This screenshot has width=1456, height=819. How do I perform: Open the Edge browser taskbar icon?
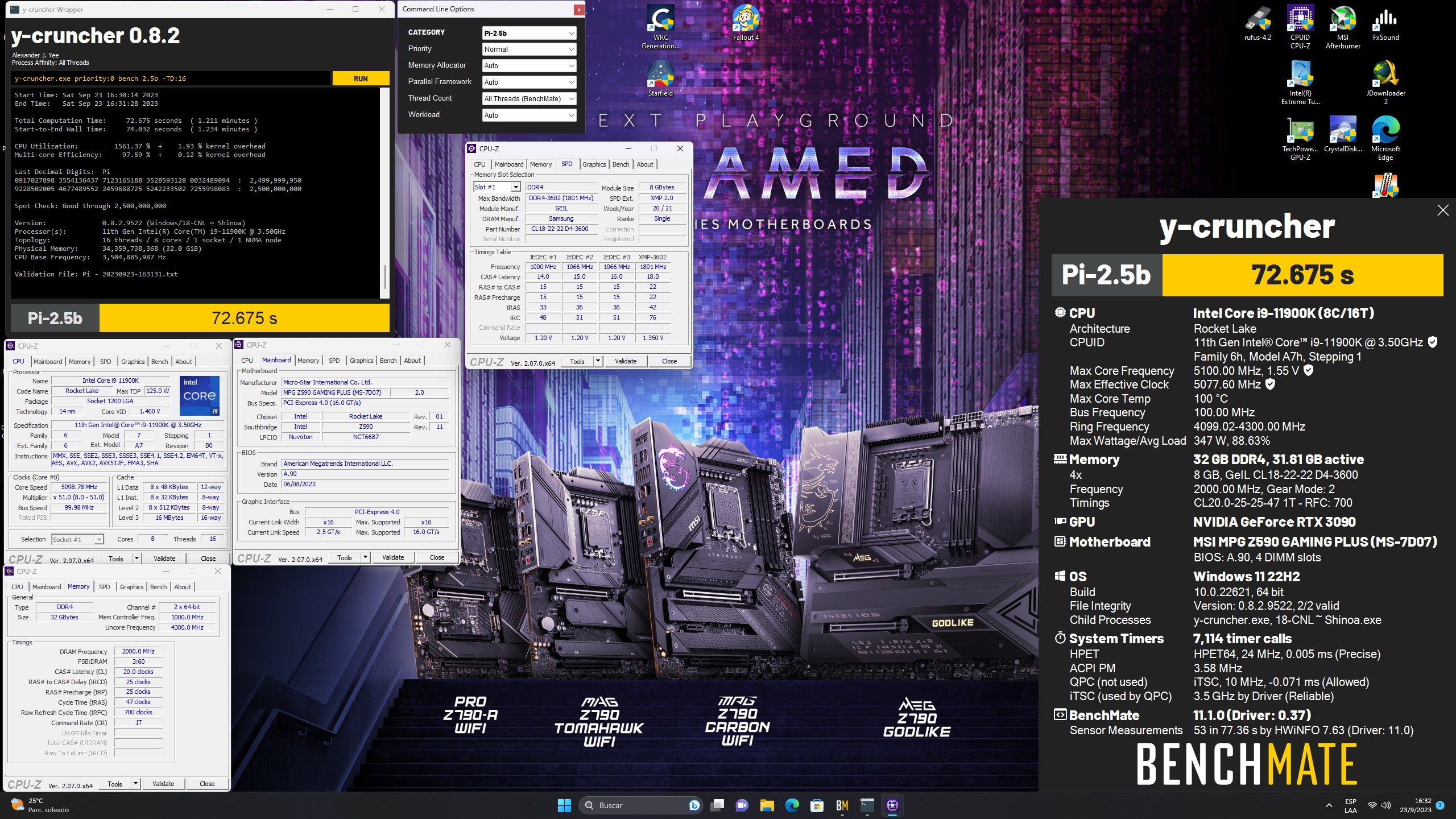coord(792,805)
